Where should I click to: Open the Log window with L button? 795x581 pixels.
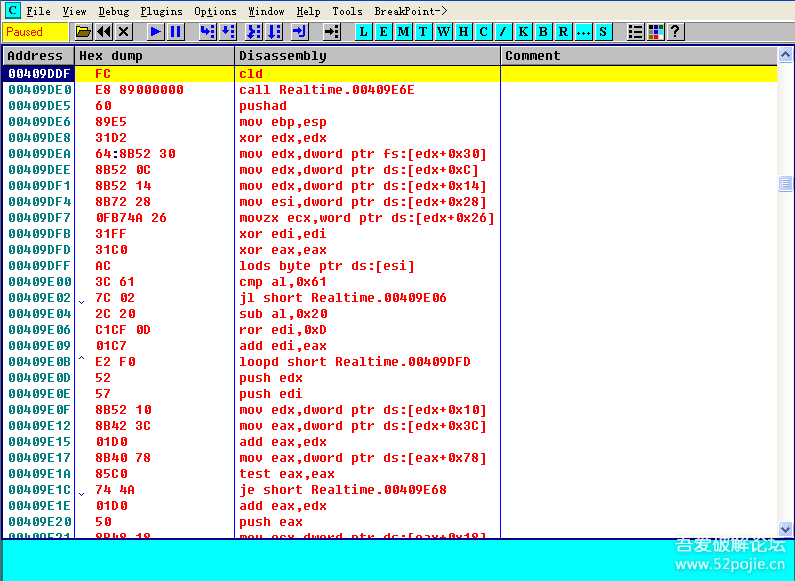point(363,32)
